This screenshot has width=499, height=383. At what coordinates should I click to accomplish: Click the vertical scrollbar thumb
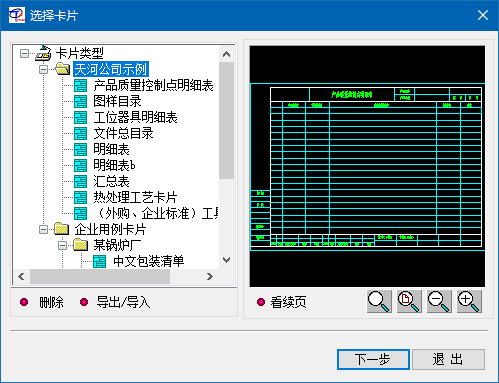coord(227,120)
